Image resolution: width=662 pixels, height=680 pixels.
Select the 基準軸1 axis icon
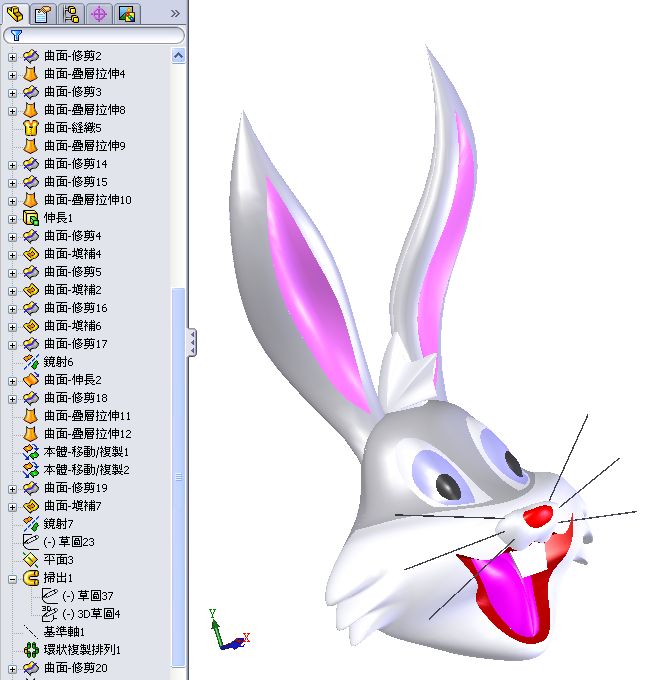coord(31,632)
